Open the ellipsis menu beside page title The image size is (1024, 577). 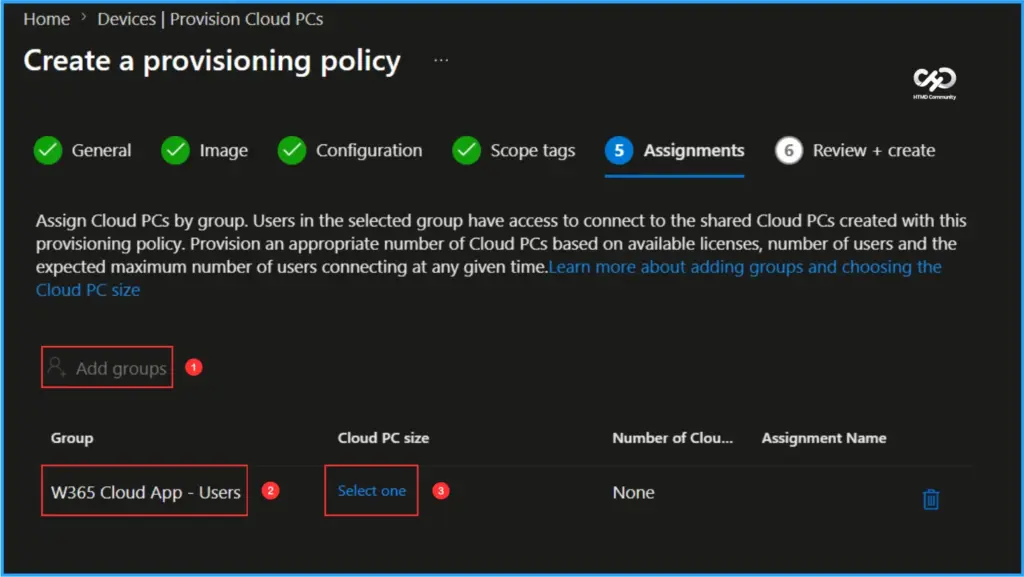click(441, 60)
